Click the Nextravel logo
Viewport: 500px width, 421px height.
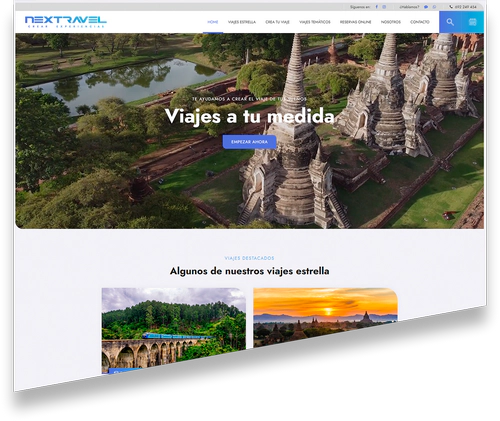point(66,22)
